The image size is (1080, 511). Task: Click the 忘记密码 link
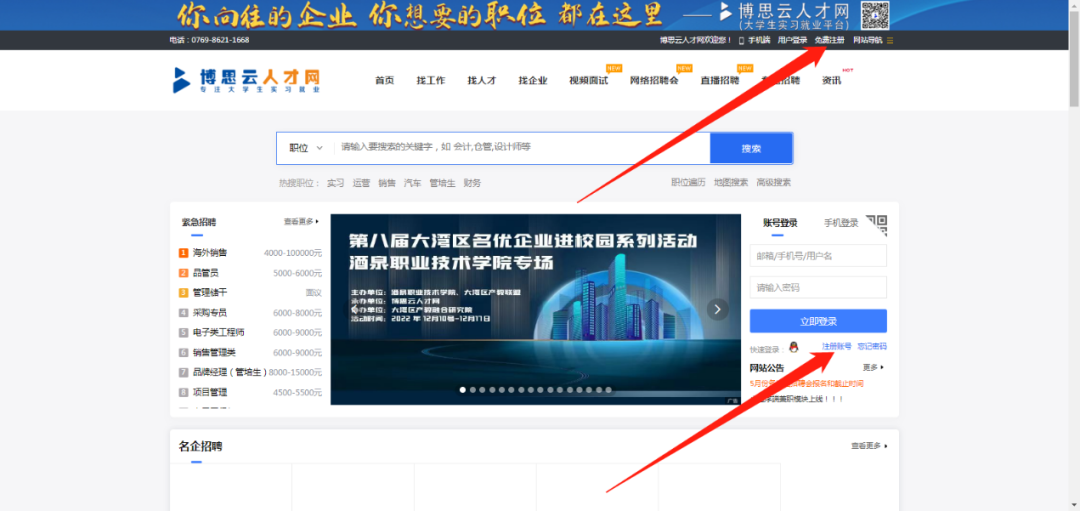point(872,346)
